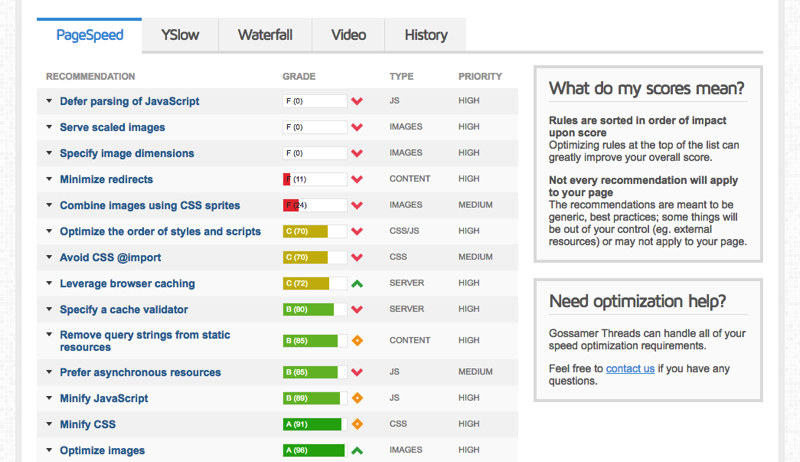Click green up arrow on Leverage browser caching
Screen dimensions: 800x462
(x=357, y=284)
